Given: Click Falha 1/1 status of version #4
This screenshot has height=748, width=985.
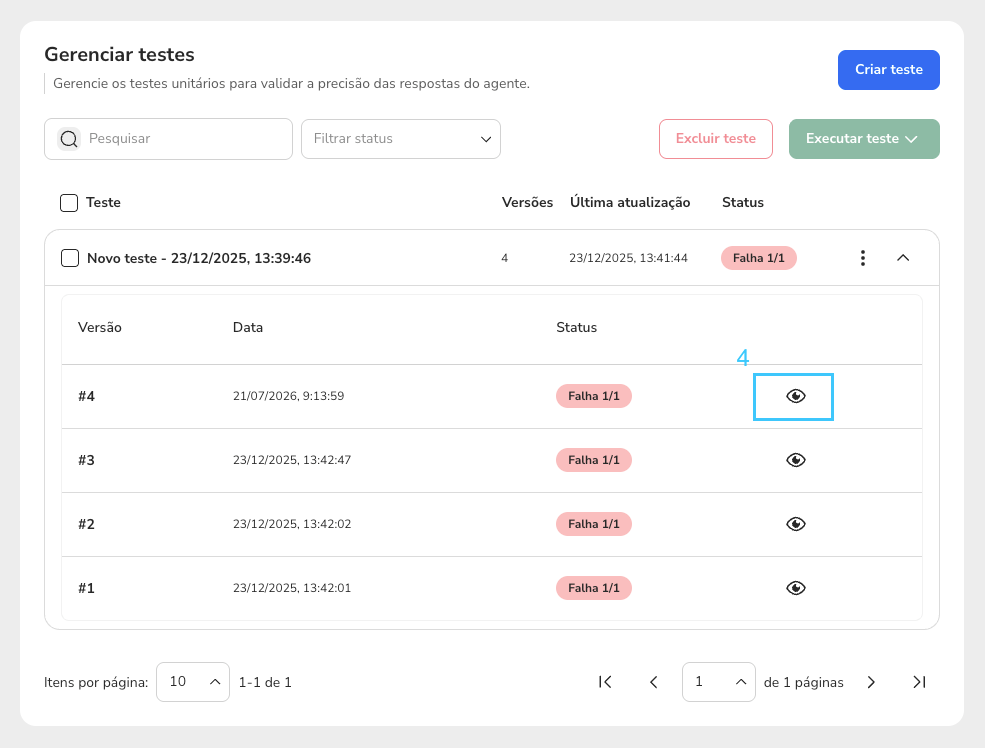Looking at the screenshot, I should pos(594,396).
